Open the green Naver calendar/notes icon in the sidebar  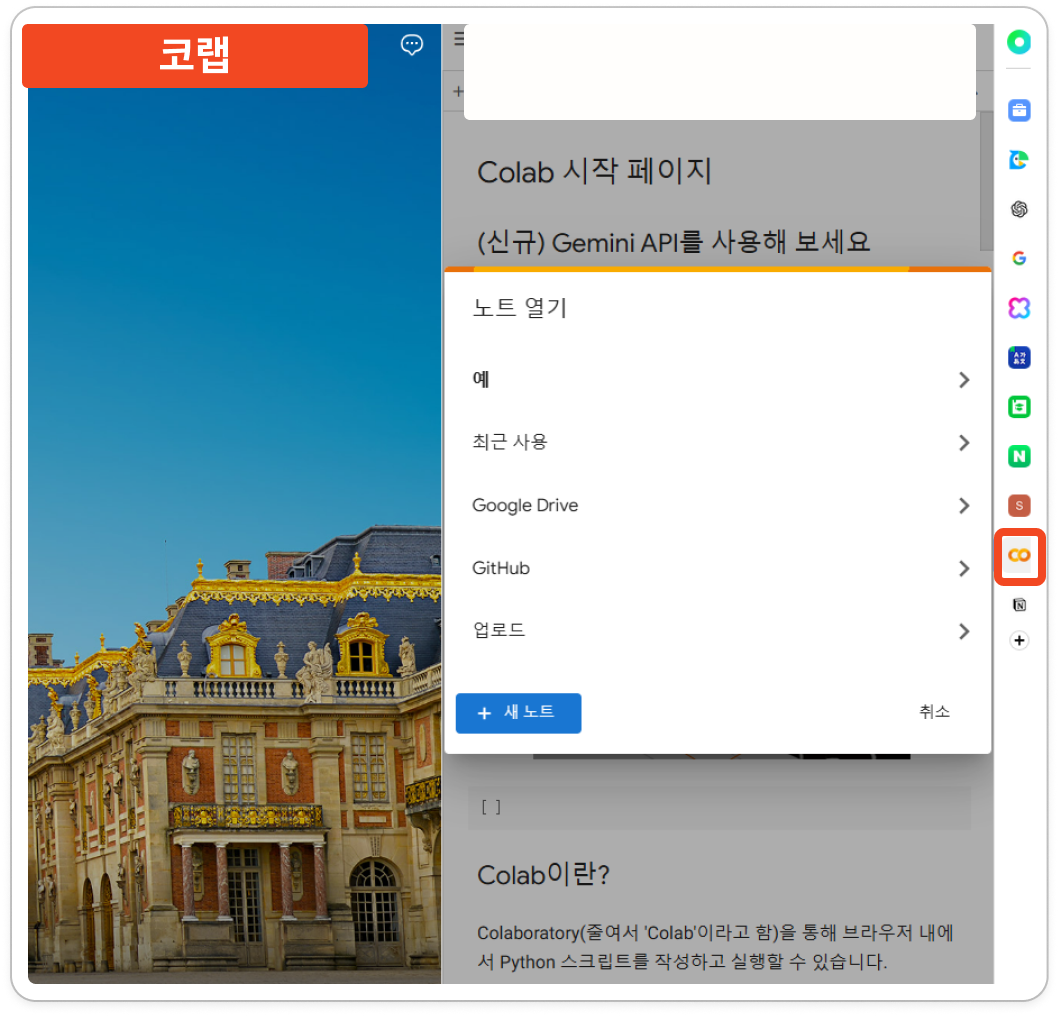coord(1019,407)
